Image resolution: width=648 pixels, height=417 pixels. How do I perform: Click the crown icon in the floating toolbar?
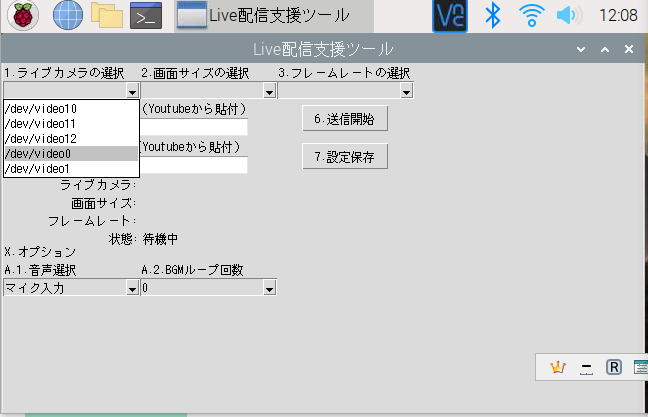557,367
